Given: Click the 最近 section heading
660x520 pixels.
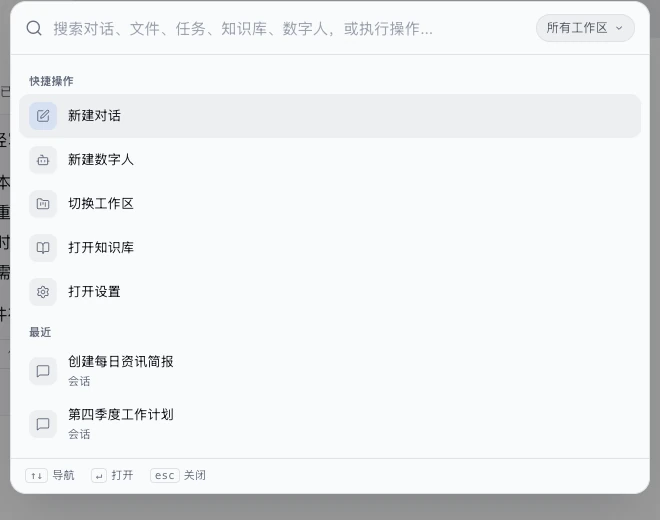Looking at the screenshot, I should pyautogui.click(x=40, y=332).
